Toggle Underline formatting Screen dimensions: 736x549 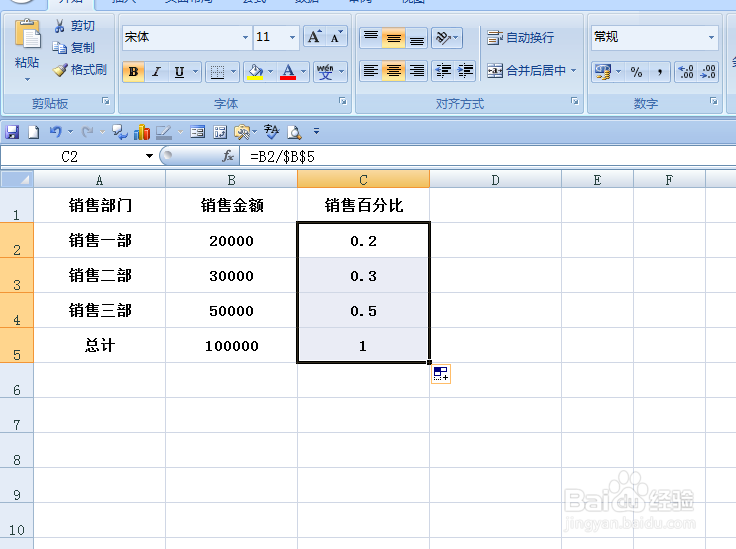(x=179, y=72)
